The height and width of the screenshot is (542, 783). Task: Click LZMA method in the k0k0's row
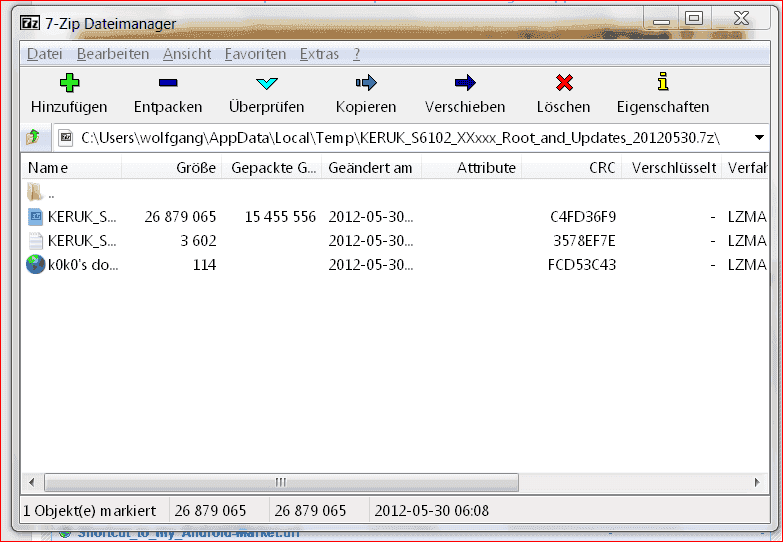pyautogui.click(x=747, y=265)
